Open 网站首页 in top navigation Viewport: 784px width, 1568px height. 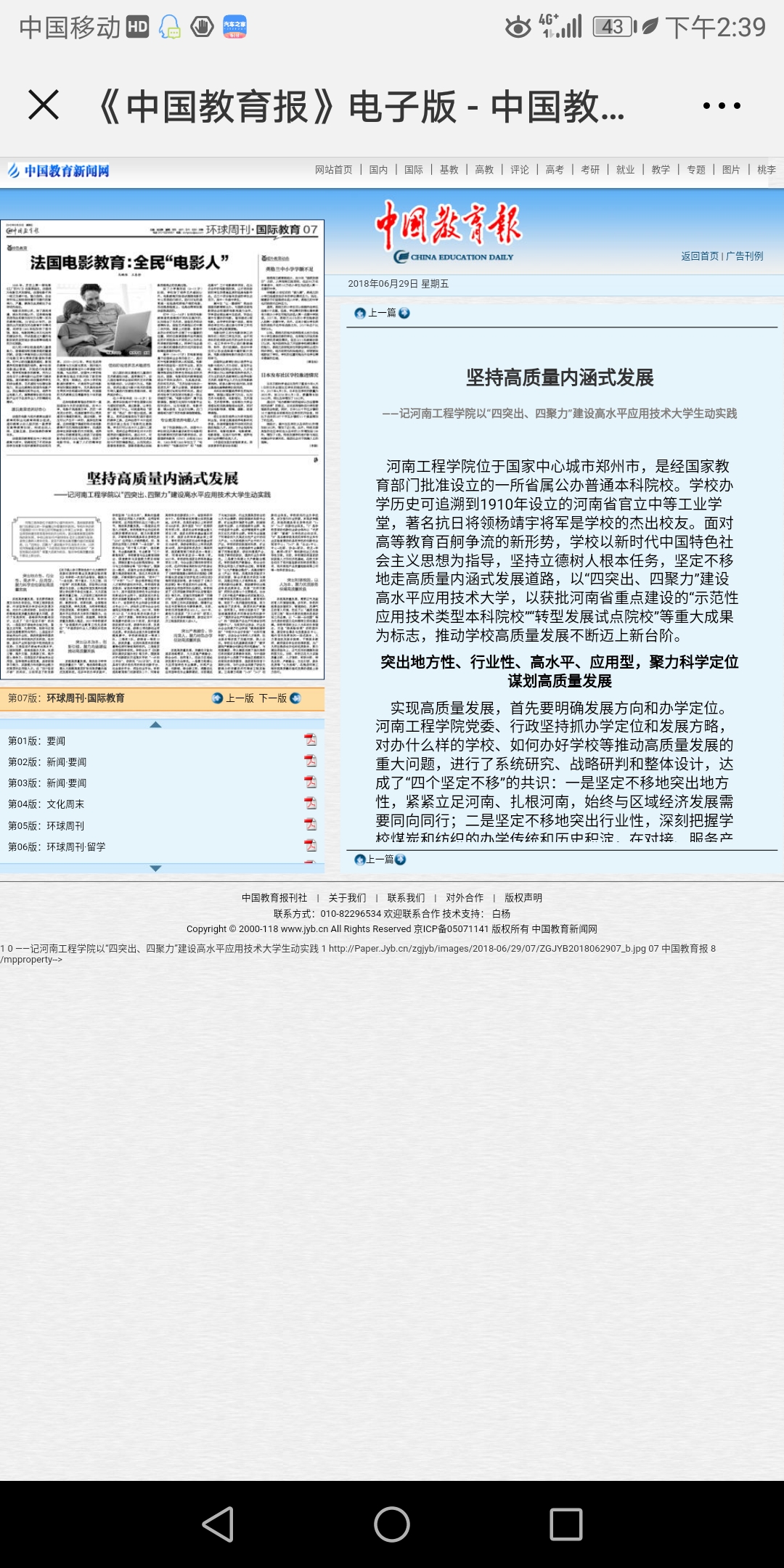(x=333, y=170)
